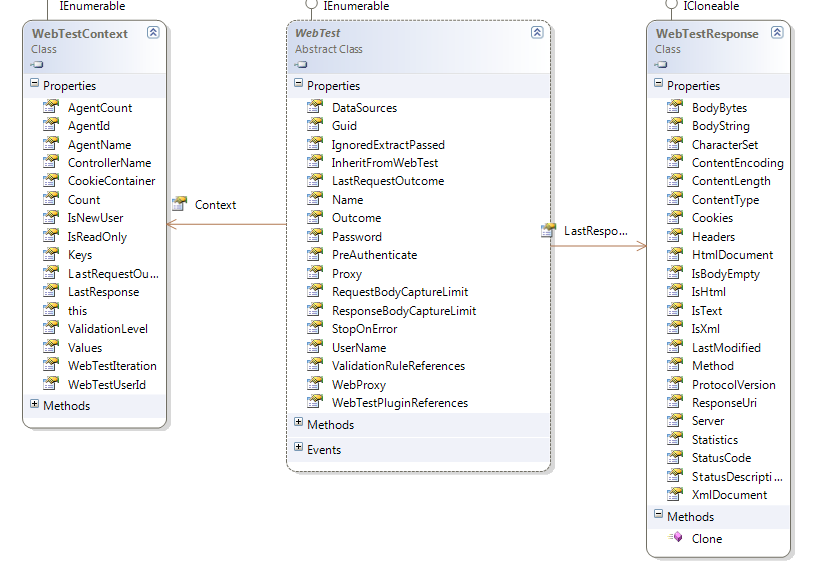Click the Cookies property icon
The height and width of the screenshot is (564, 830).
(x=675, y=217)
